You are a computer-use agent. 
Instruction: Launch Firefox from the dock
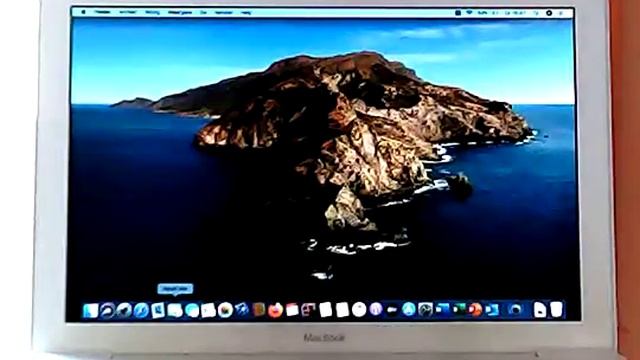tap(276, 310)
